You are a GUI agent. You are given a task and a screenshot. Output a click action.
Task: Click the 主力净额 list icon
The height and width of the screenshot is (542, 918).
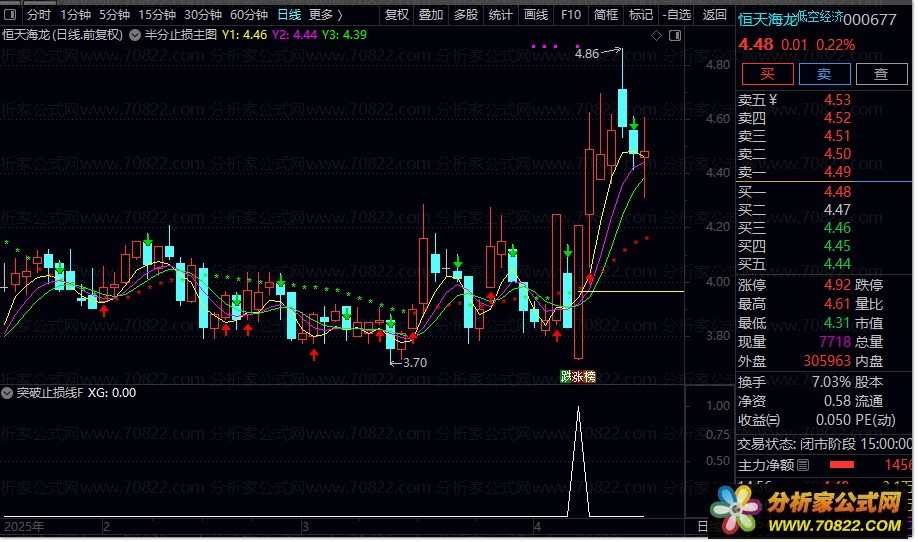click(803, 466)
